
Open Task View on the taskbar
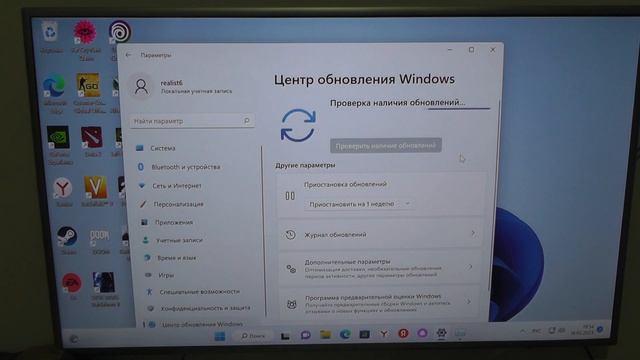pos(285,336)
